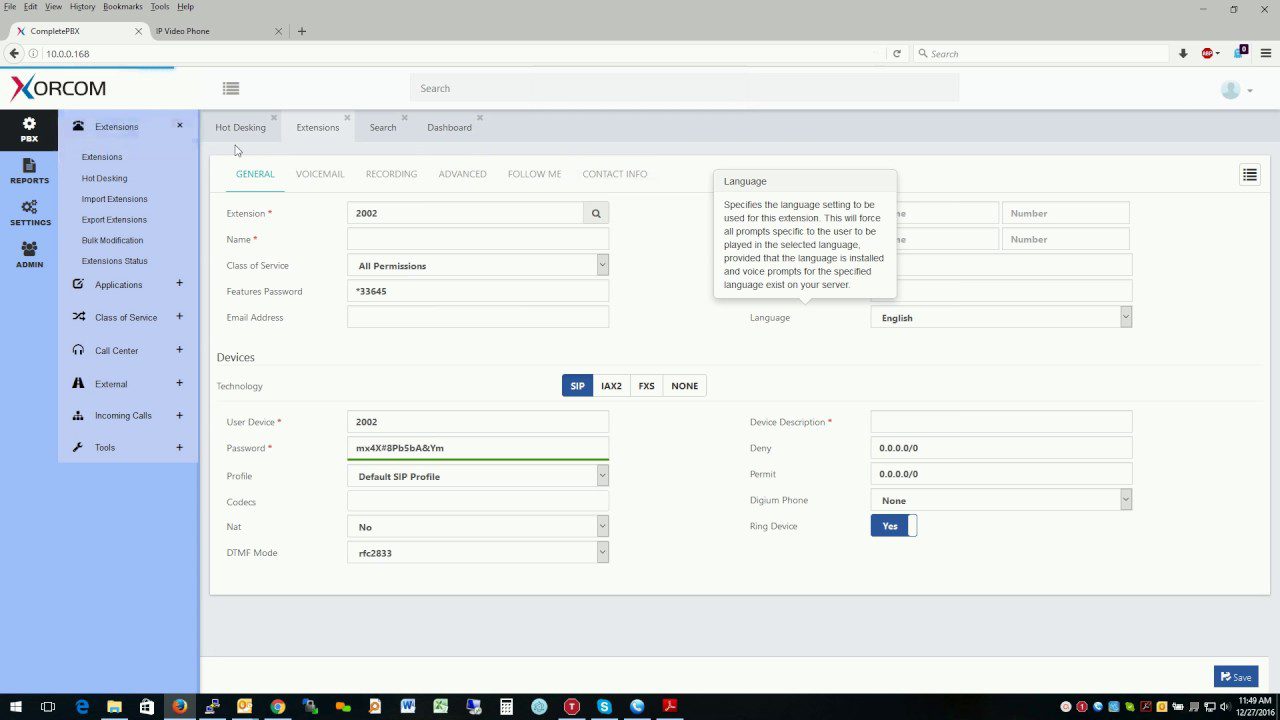This screenshot has height=720, width=1280.
Task: Select SIP technology
Action: (577, 386)
